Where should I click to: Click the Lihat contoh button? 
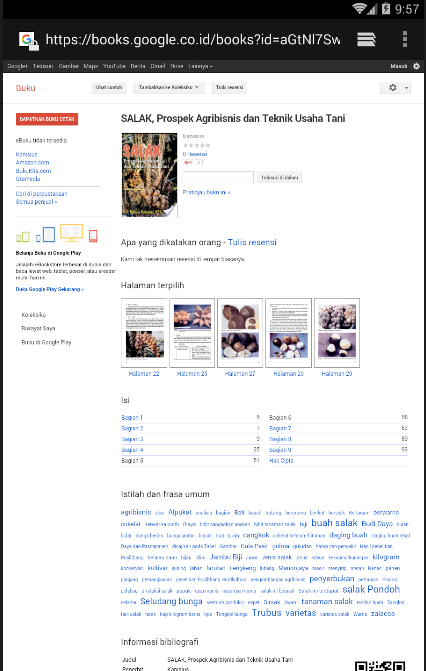(109, 87)
